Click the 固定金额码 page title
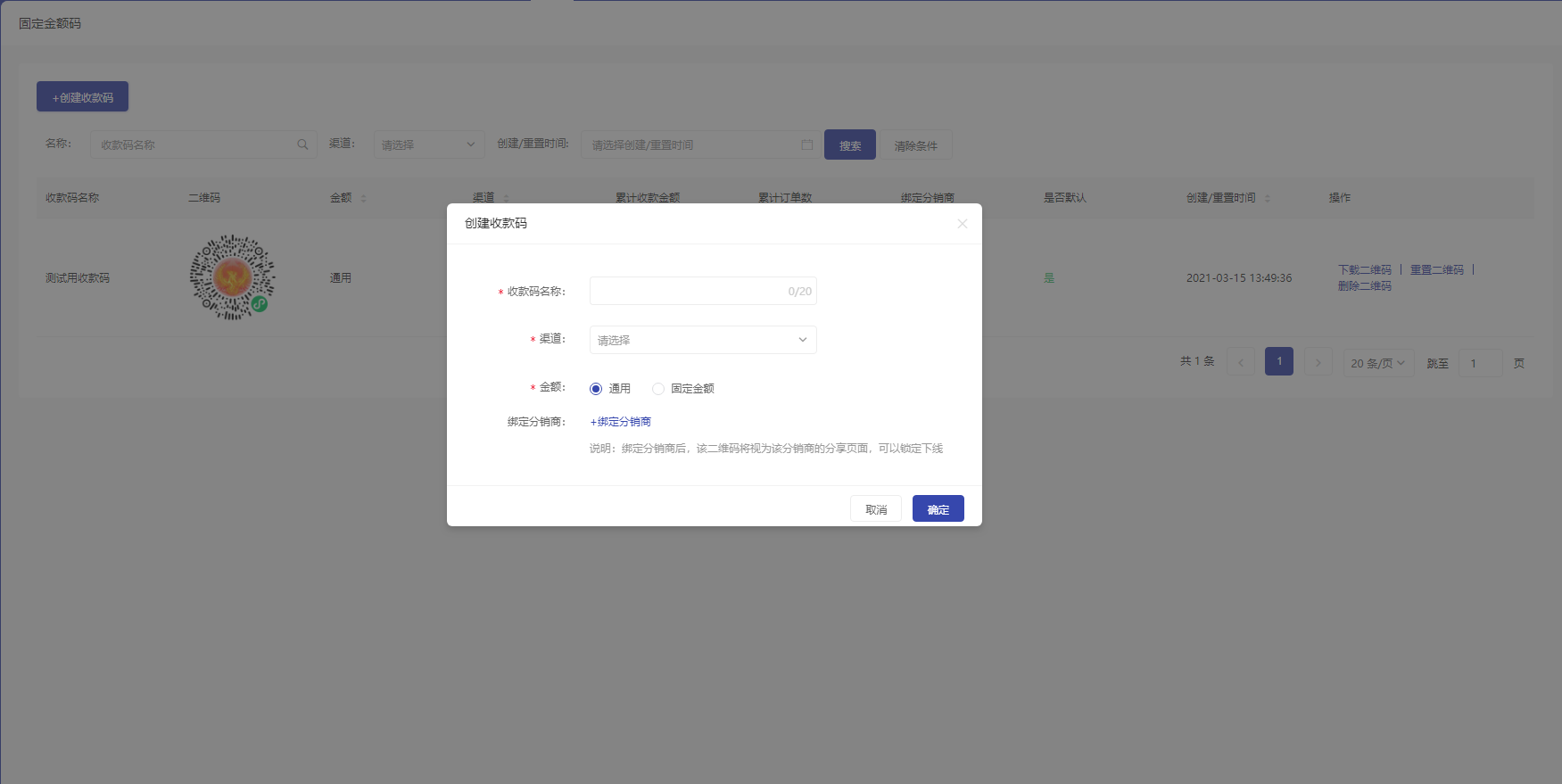 point(50,23)
